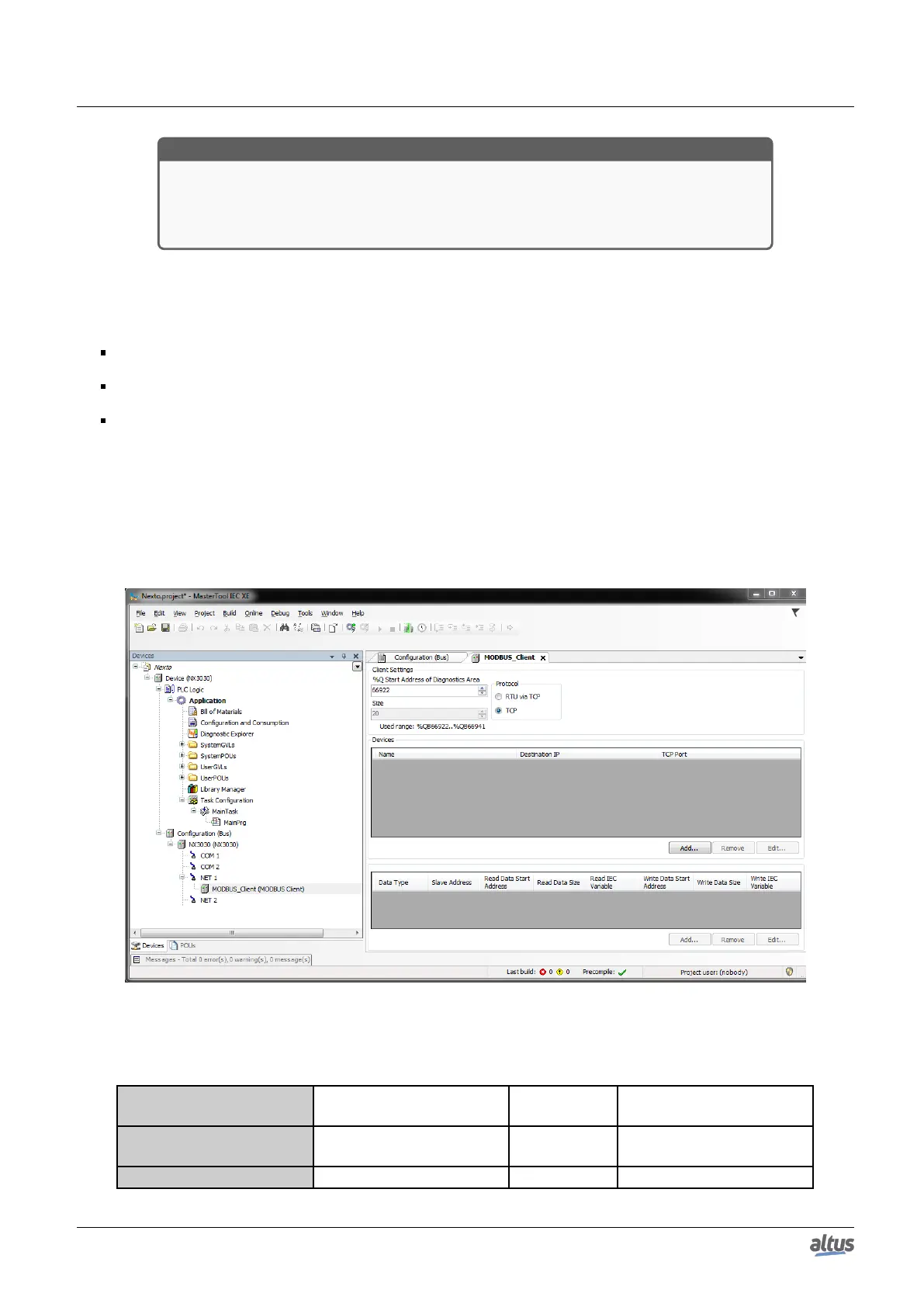The height and width of the screenshot is (1307, 924).
Task: Collapse the PLC Logic node
Action: (x=159, y=689)
